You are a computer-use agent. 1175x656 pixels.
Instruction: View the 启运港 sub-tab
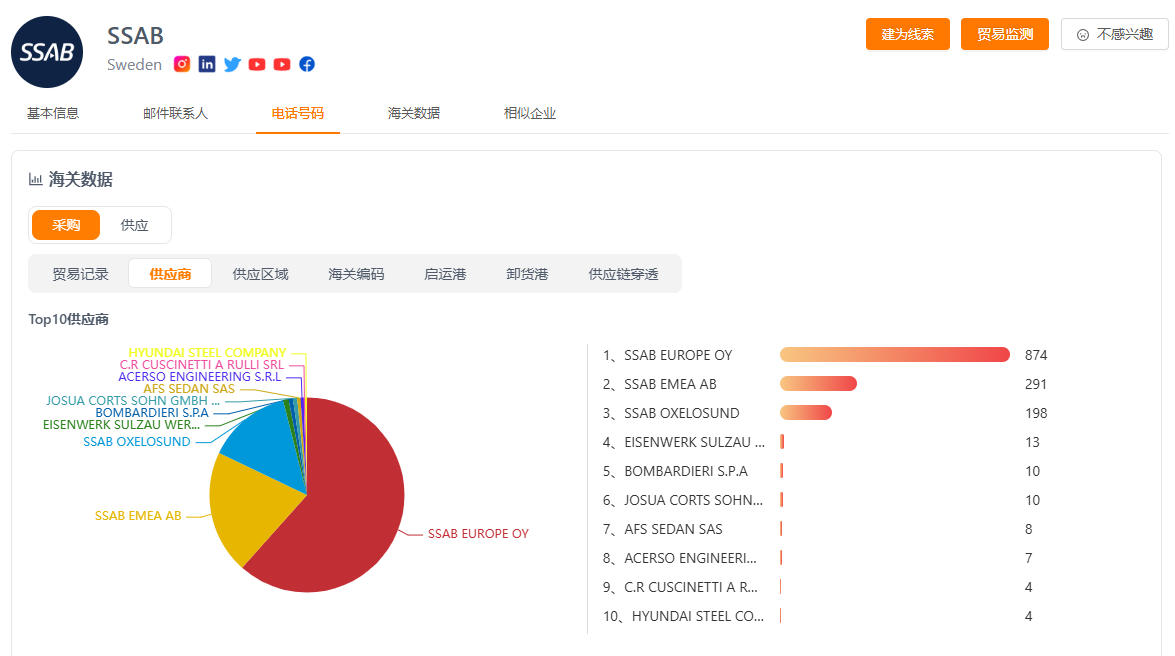click(445, 274)
